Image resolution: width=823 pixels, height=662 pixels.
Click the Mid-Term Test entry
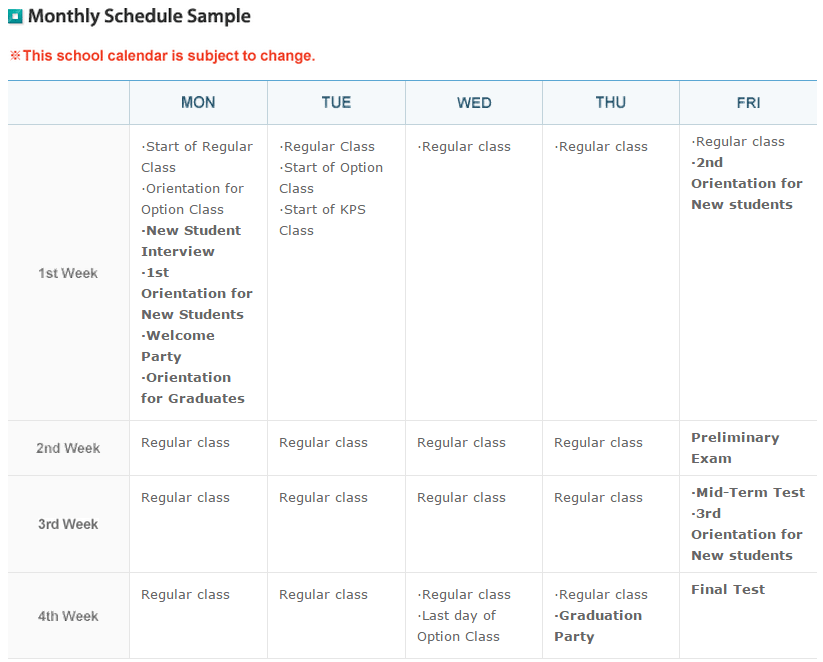[748, 492]
